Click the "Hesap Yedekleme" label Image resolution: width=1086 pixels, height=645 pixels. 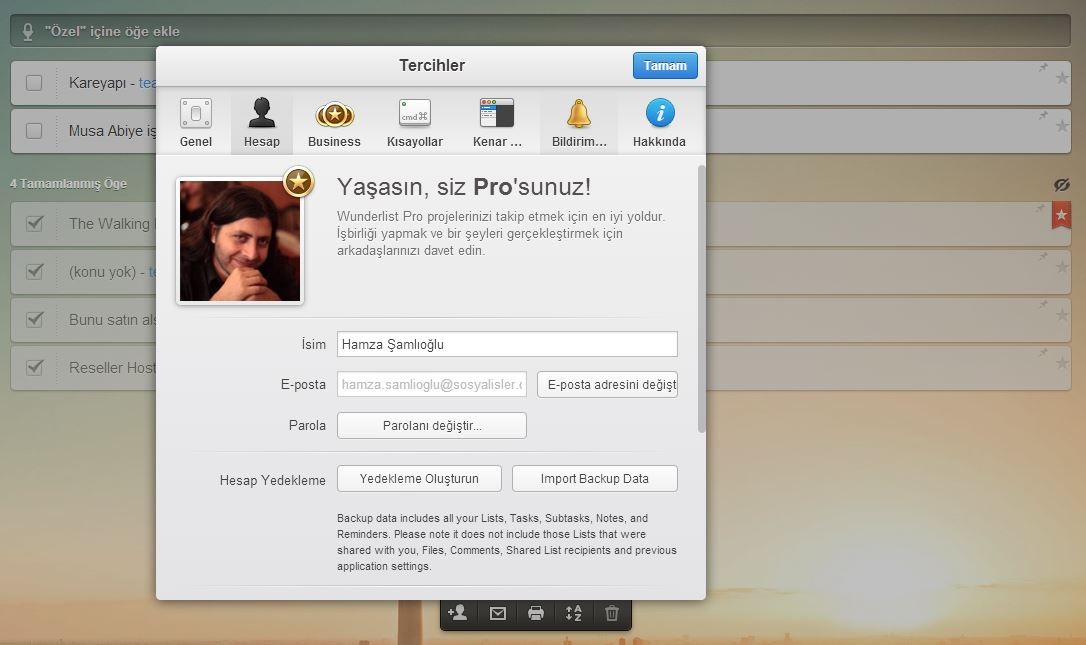point(272,480)
